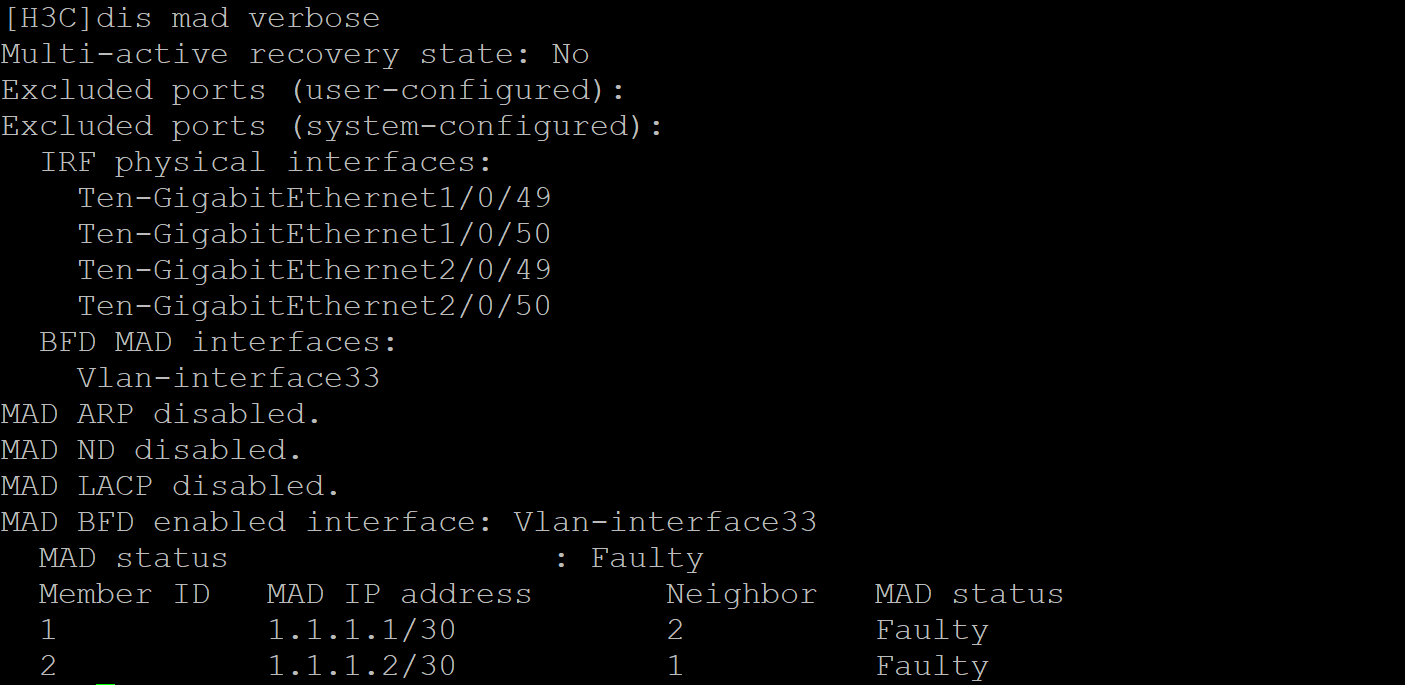Select the Ten-GigabitEthernet1/0/49 interface entry
Viewport: 1405px width, 685px height.
314,198
